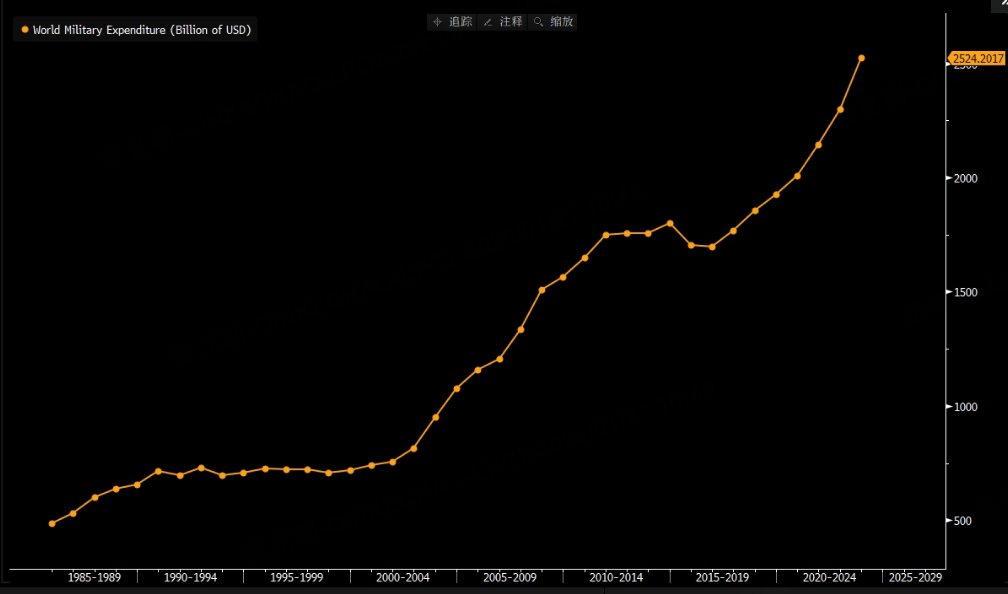
Task: Click the 2000-2004 x-axis label
Action: [403, 577]
